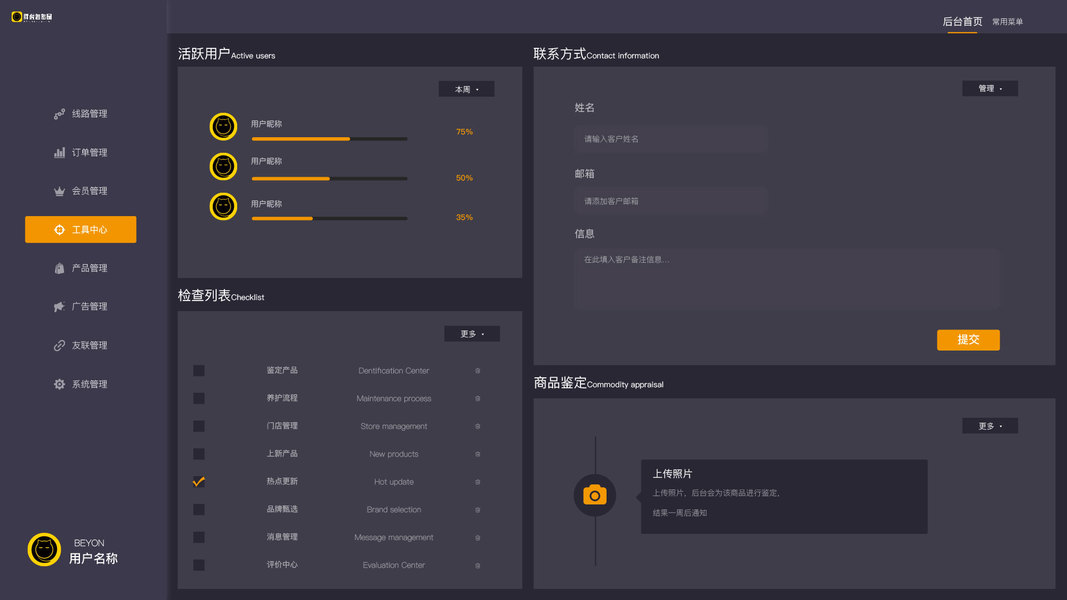Open 线路管理 in the sidebar
The height and width of the screenshot is (600, 1067).
[x=80, y=114]
